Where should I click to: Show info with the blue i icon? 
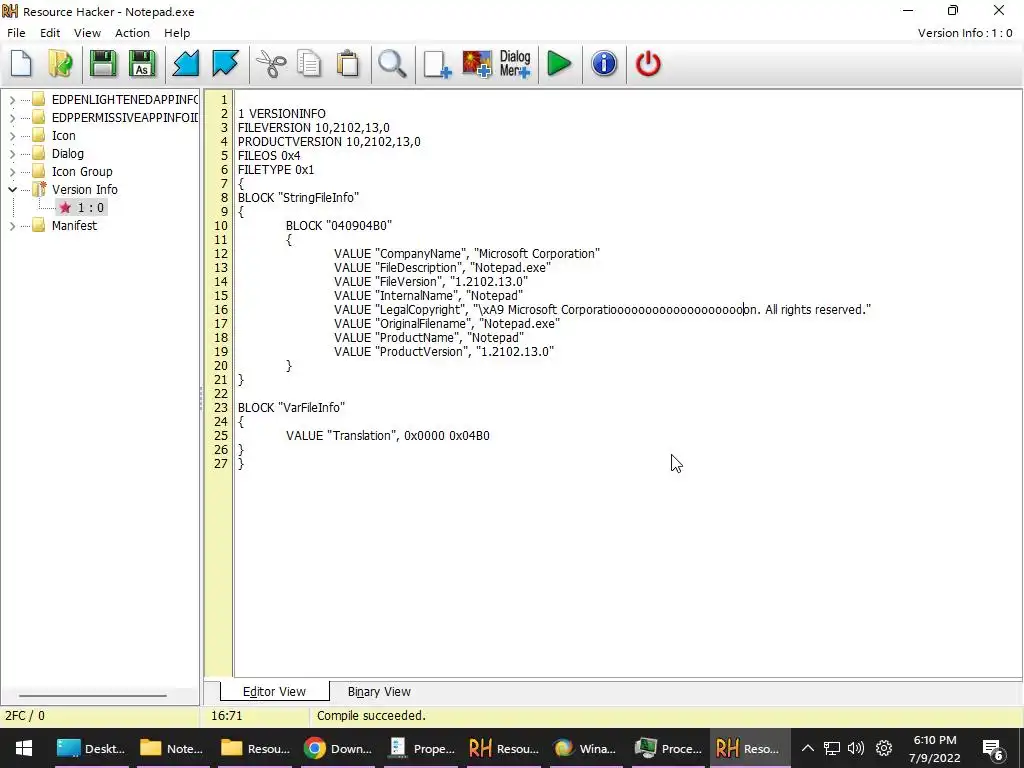coord(604,64)
